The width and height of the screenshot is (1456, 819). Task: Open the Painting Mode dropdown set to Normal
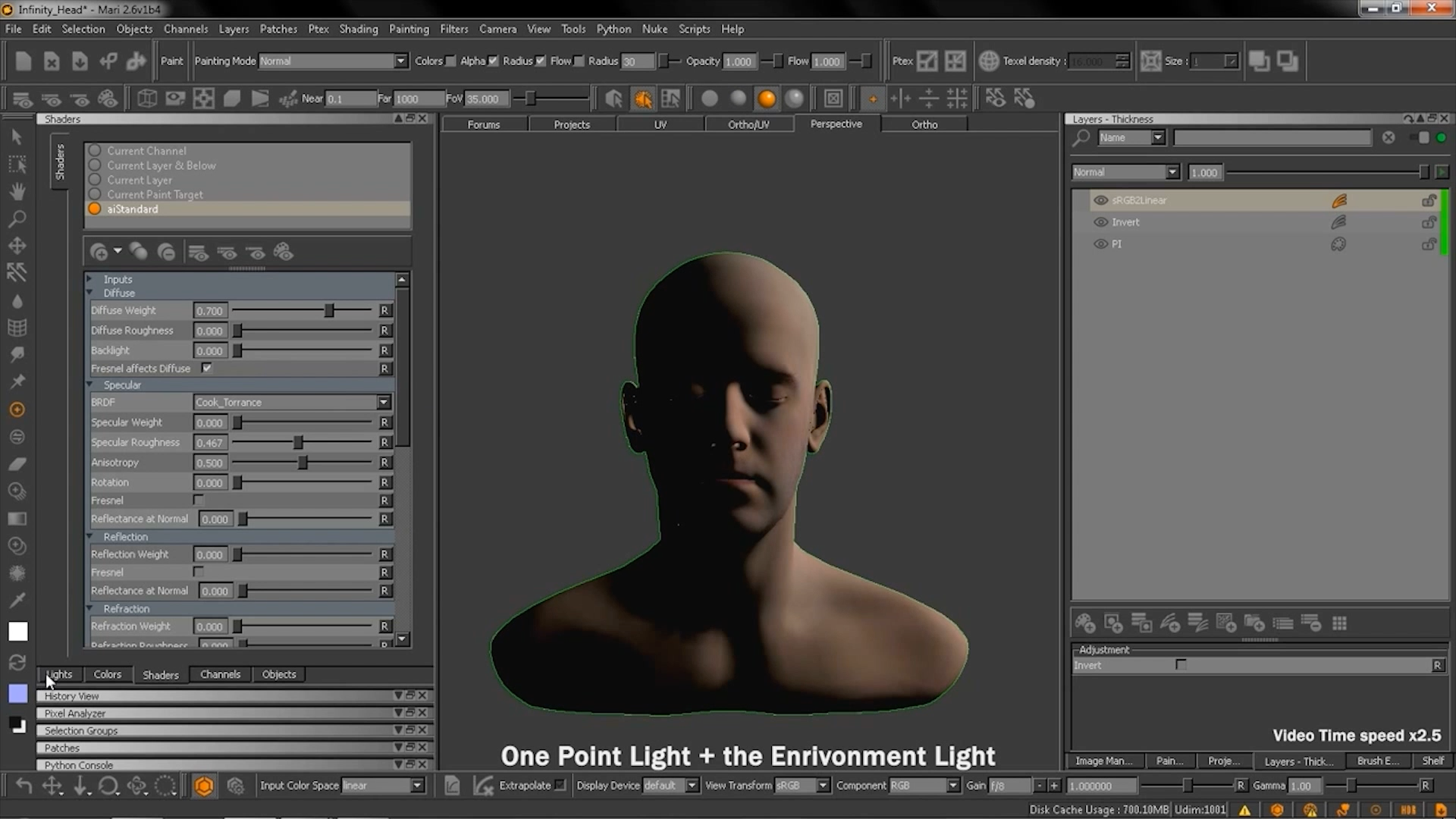400,61
